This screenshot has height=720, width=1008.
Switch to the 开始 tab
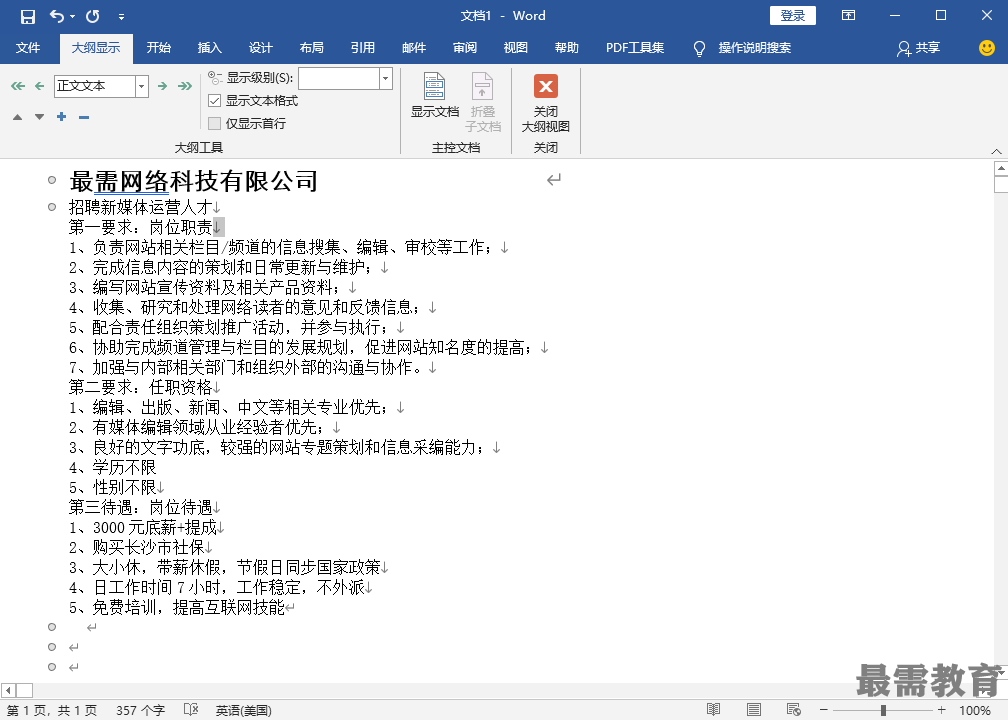click(x=158, y=48)
